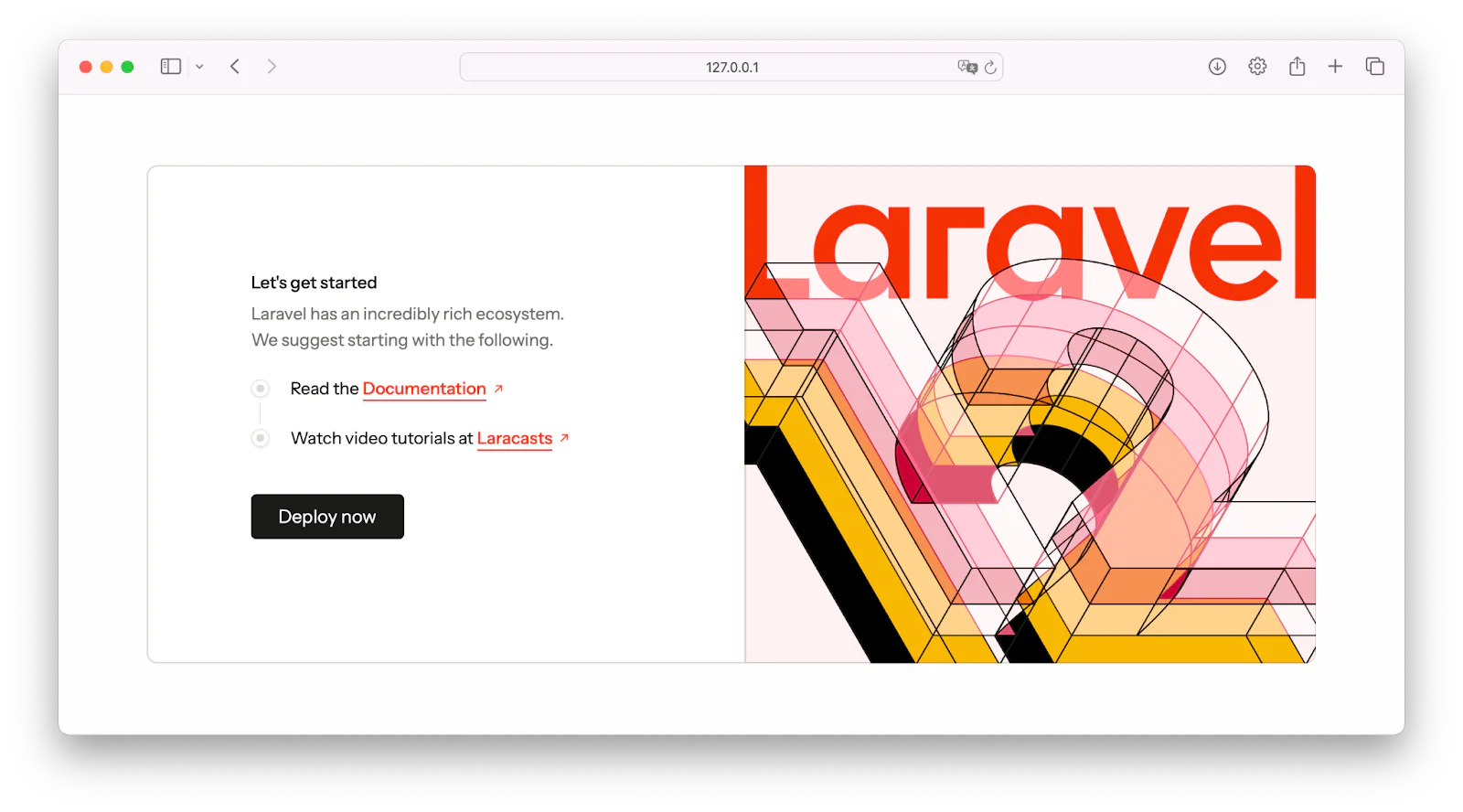Click the arrow icon beside Laracasts
This screenshot has width=1463, height=812.
pos(564,438)
